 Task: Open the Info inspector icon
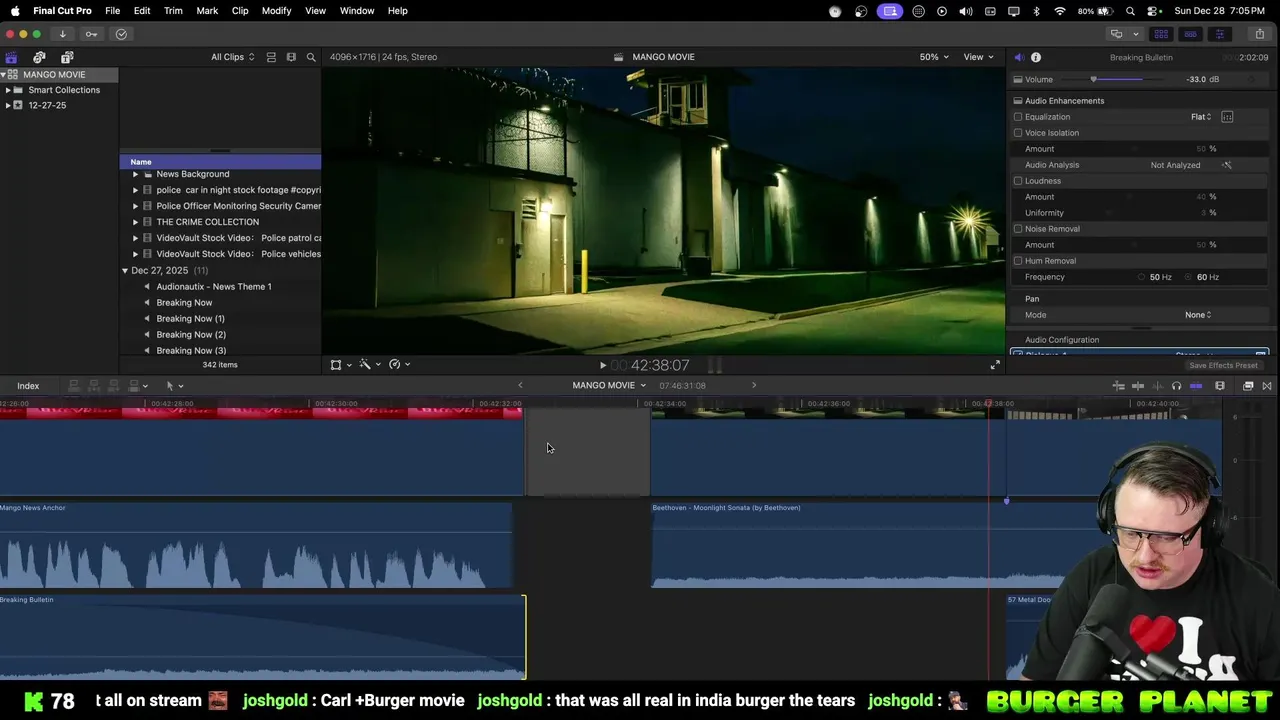click(x=1036, y=57)
